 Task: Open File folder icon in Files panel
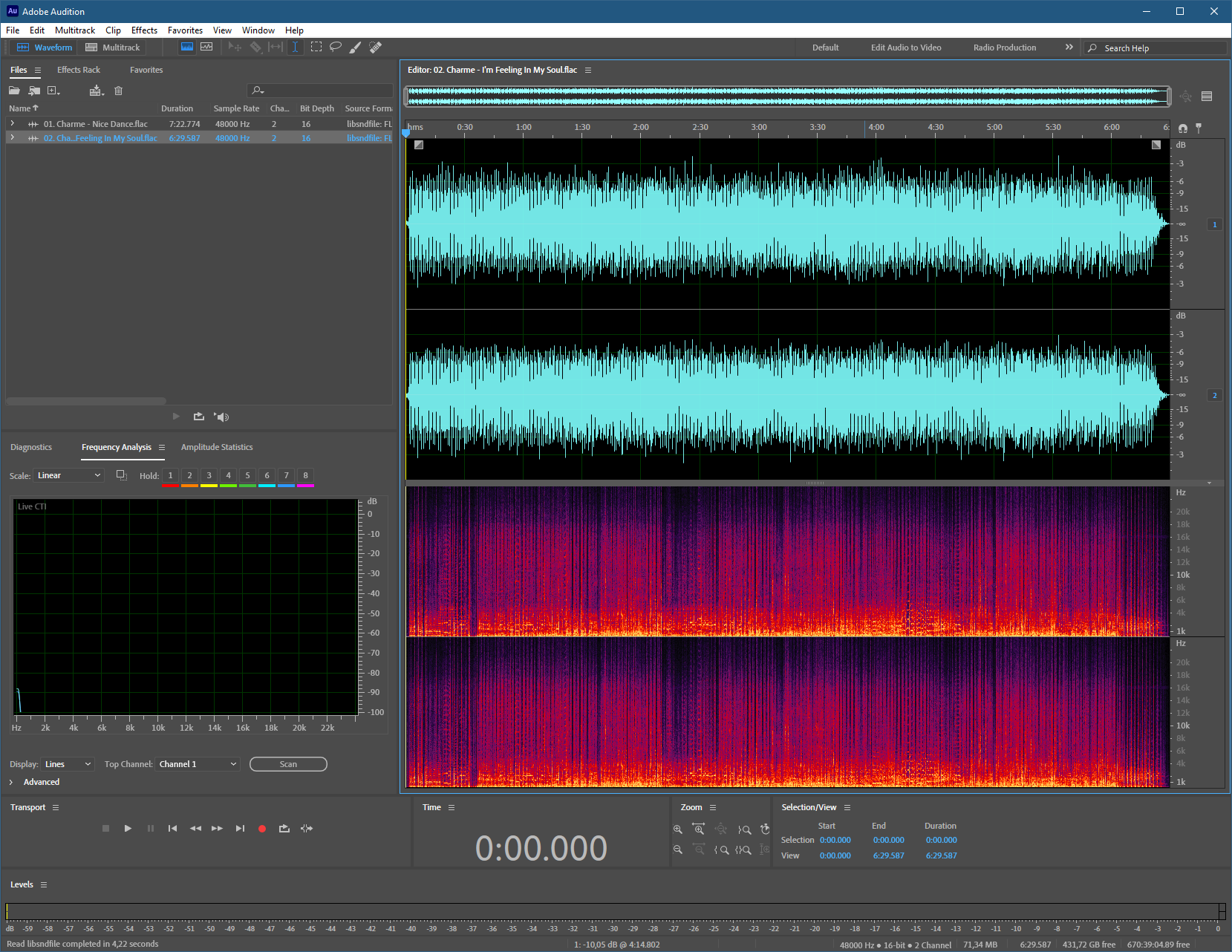14,91
